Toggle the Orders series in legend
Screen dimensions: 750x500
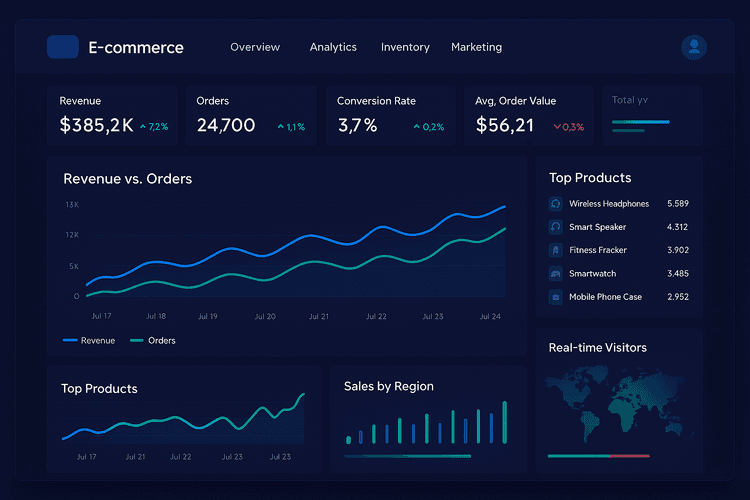point(153,340)
